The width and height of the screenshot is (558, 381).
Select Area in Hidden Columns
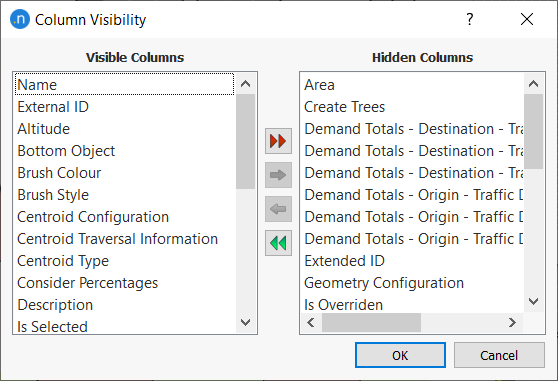(413, 85)
